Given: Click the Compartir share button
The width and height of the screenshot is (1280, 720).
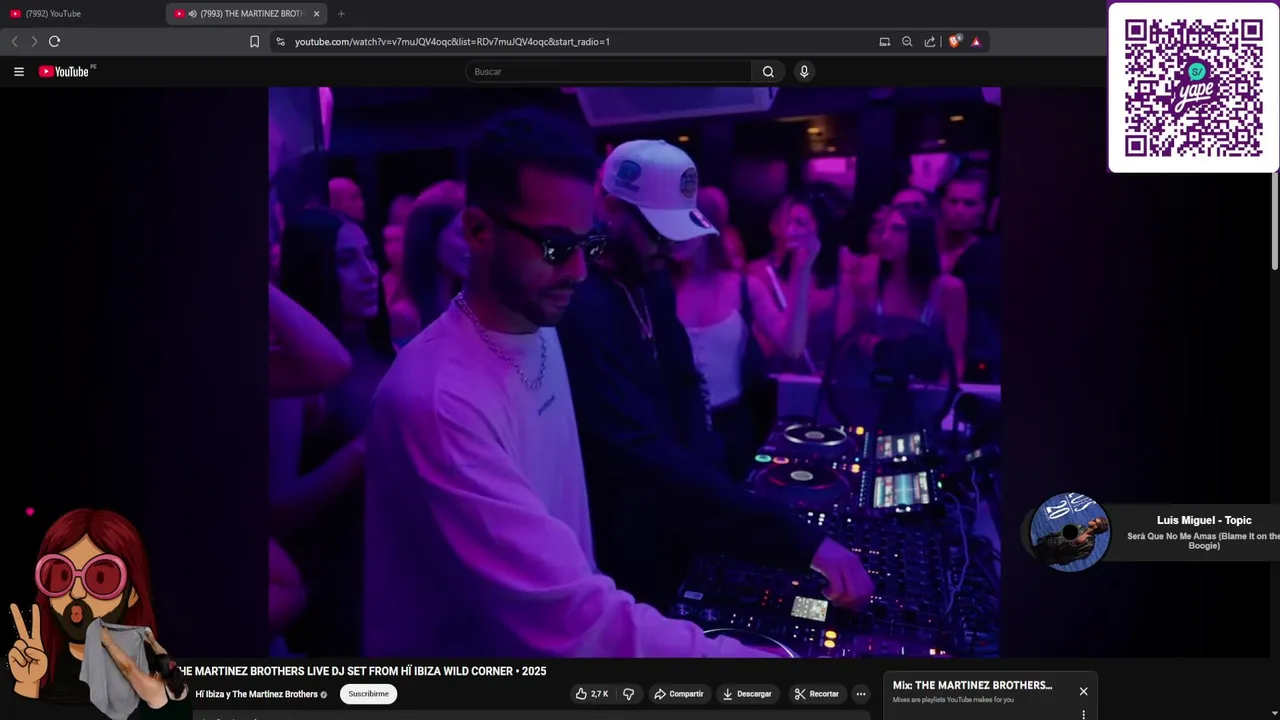Looking at the screenshot, I should pos(679,694).
